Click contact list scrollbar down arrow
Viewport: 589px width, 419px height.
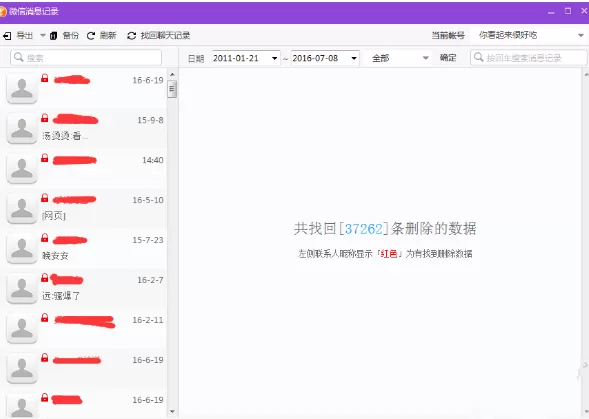pyautogui.click(x=172, y=412)
